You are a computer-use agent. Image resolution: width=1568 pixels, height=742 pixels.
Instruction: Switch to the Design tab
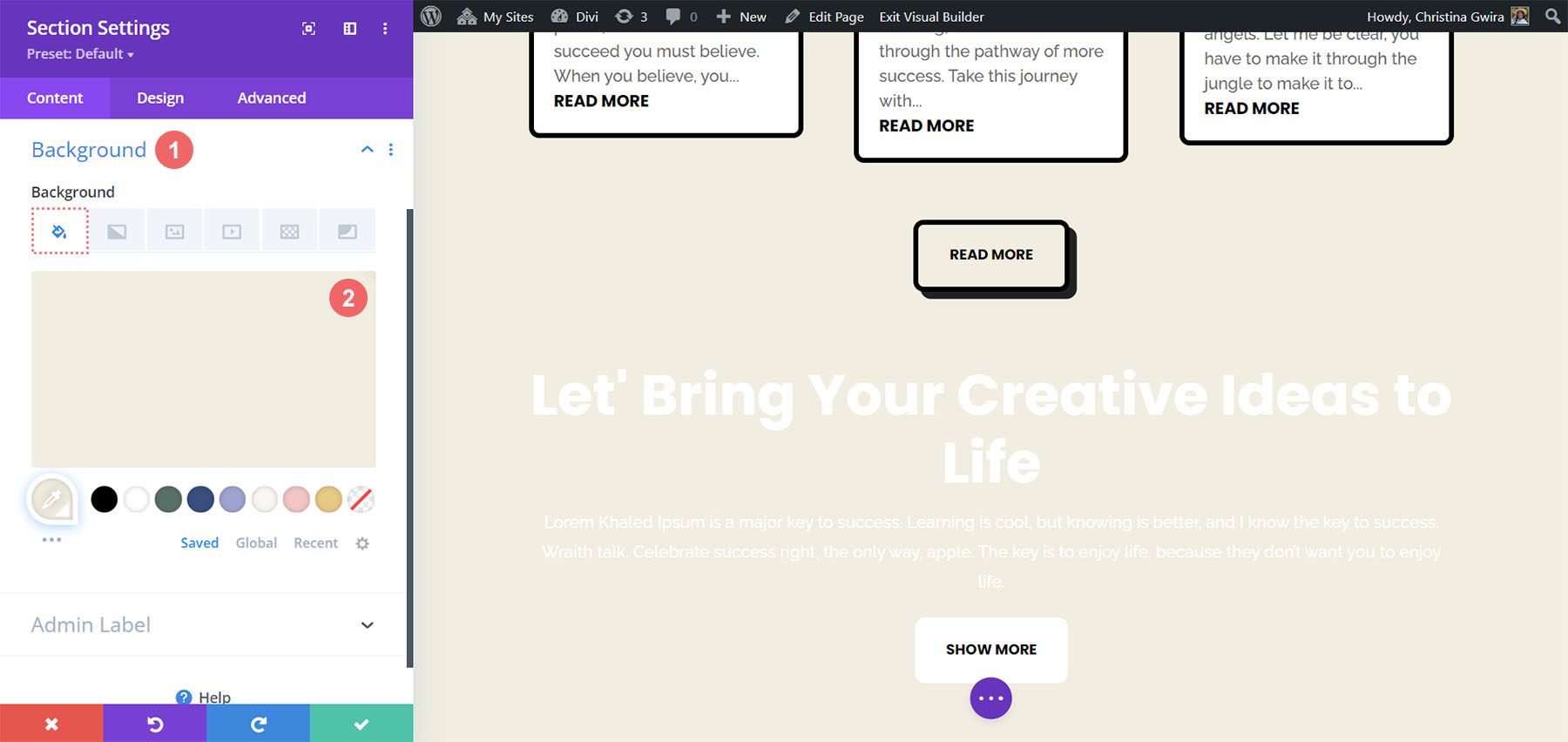160,98
